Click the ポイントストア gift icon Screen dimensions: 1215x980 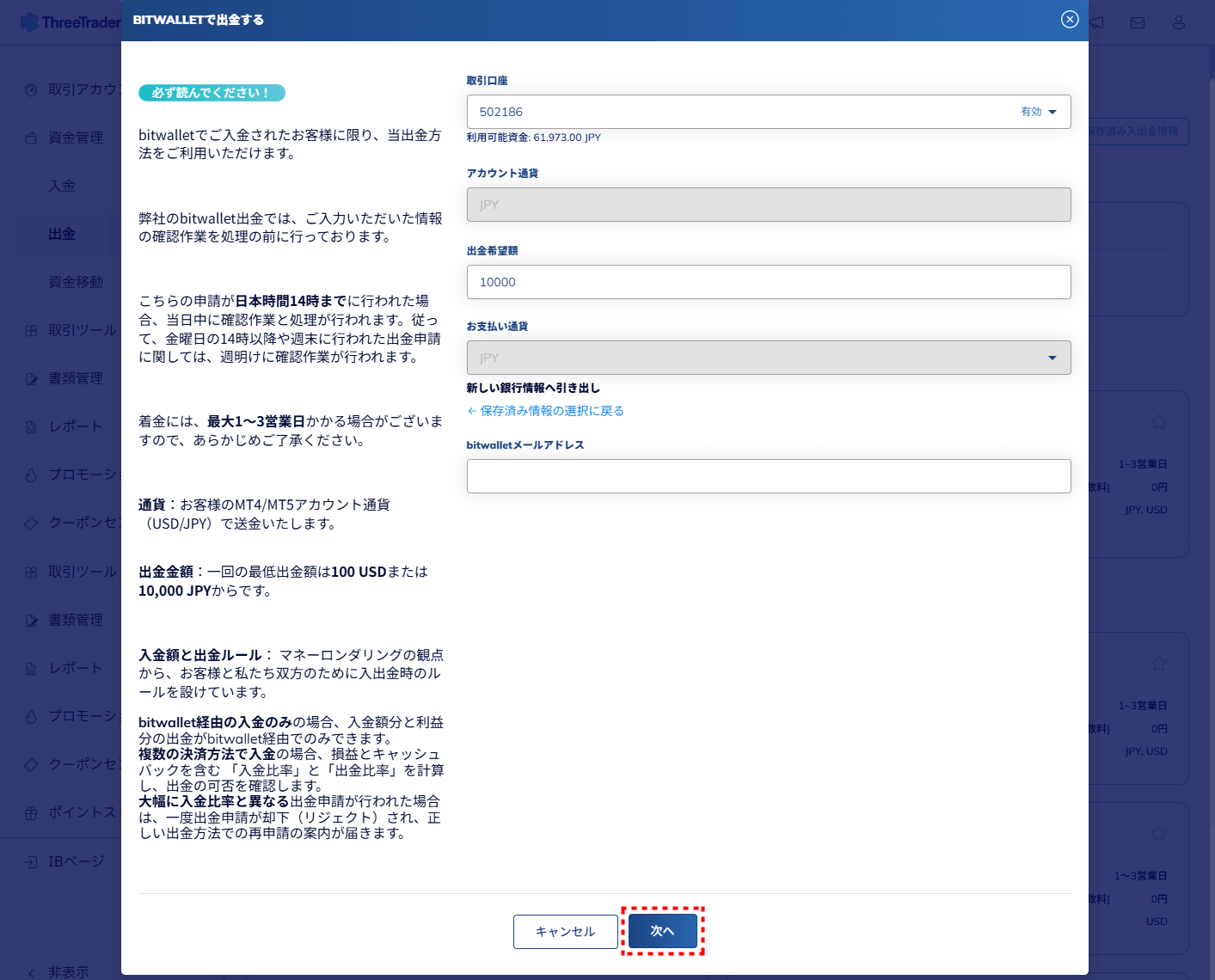pos(31,812)
